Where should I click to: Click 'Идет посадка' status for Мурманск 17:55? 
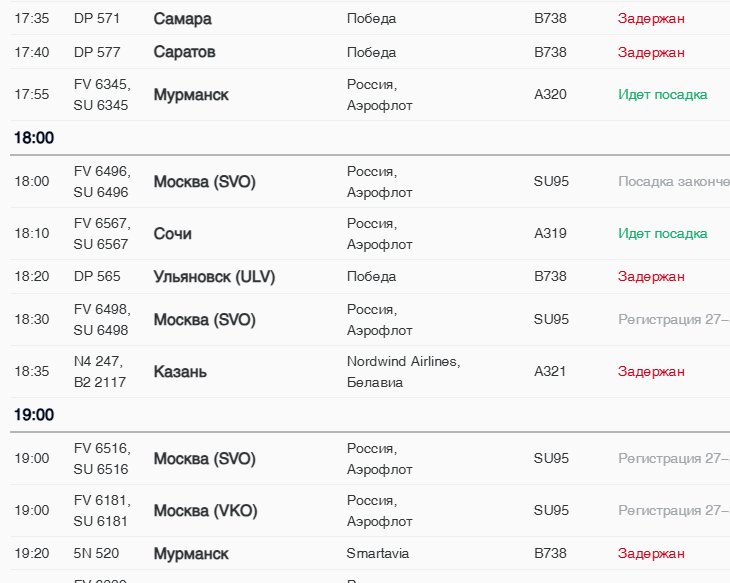tap(662, 95)
